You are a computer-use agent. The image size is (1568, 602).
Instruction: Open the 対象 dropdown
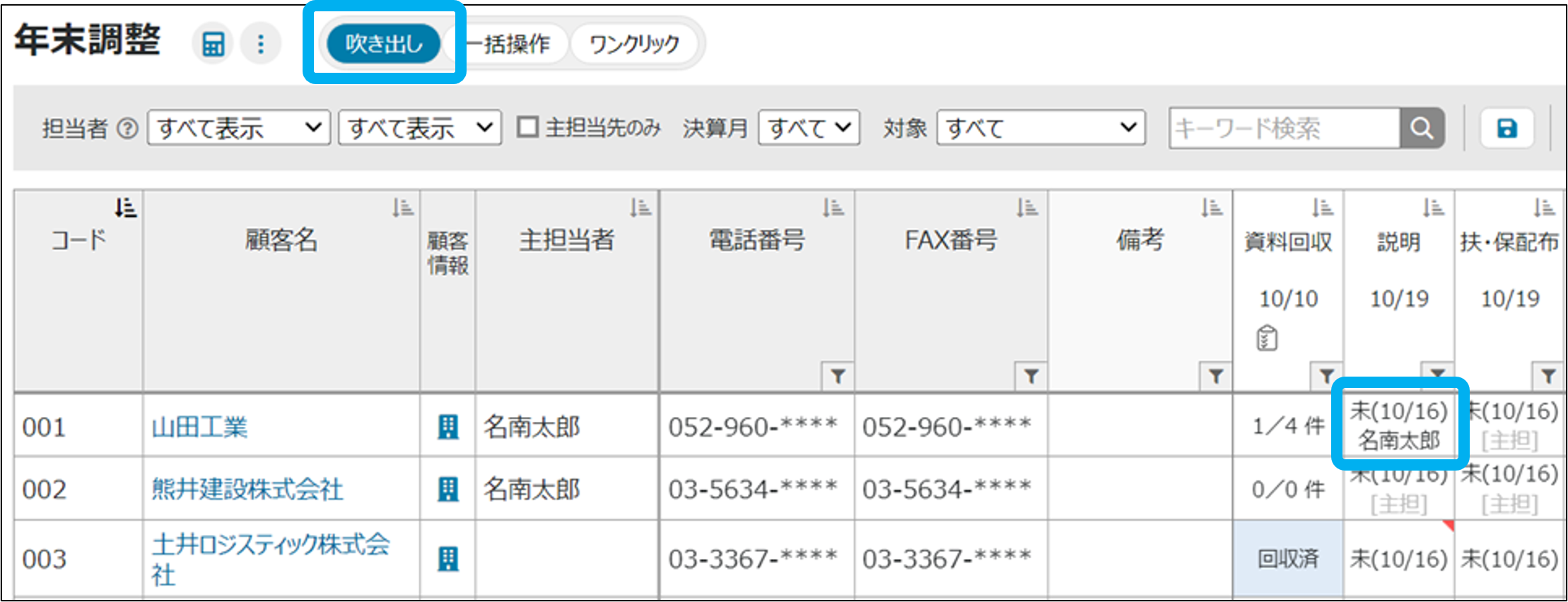point(1040,128)
